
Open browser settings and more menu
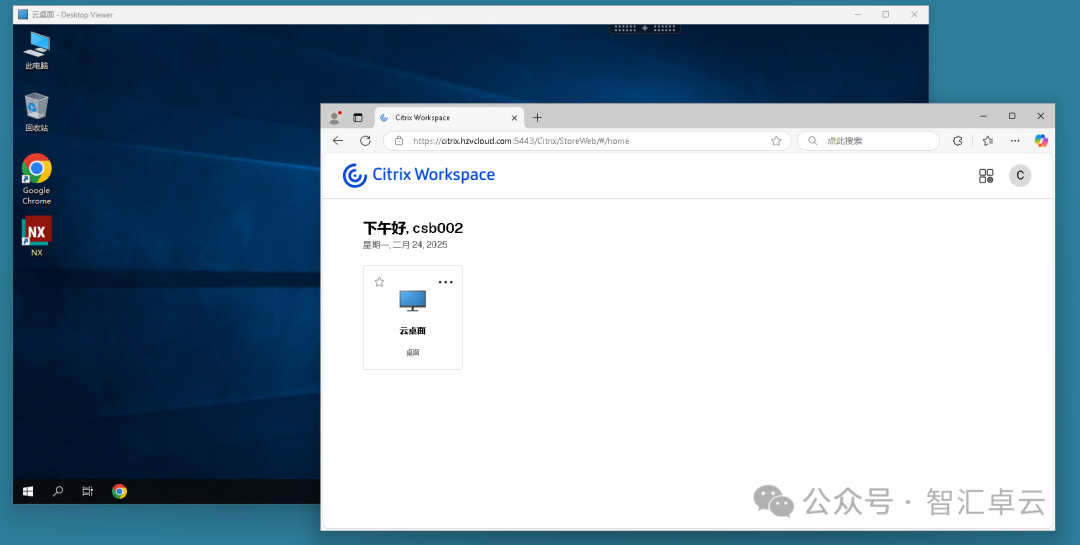tap(1015, 141)
